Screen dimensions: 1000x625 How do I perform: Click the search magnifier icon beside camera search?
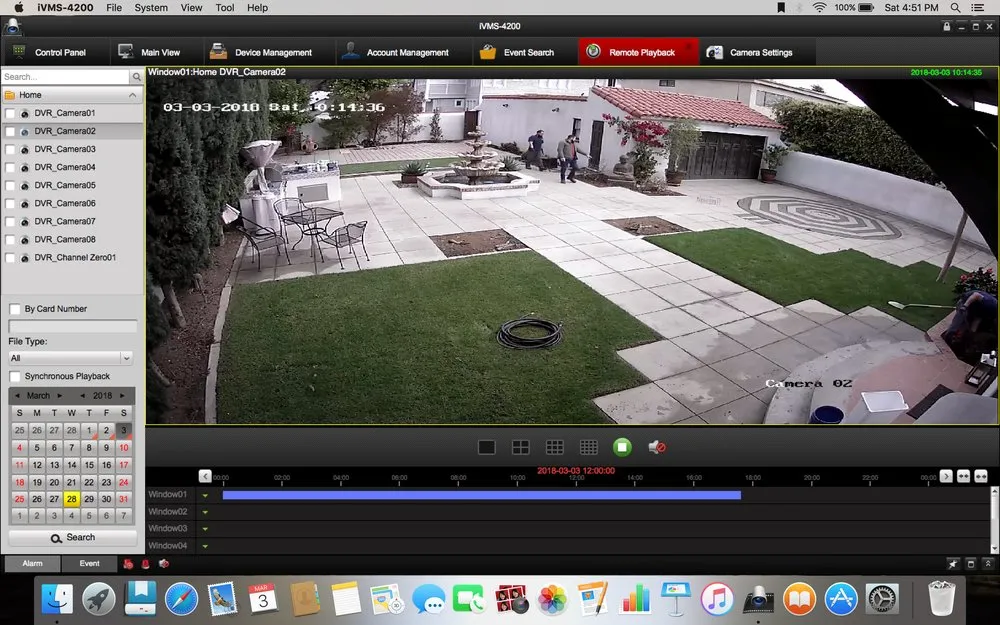(x=136, y=77)
